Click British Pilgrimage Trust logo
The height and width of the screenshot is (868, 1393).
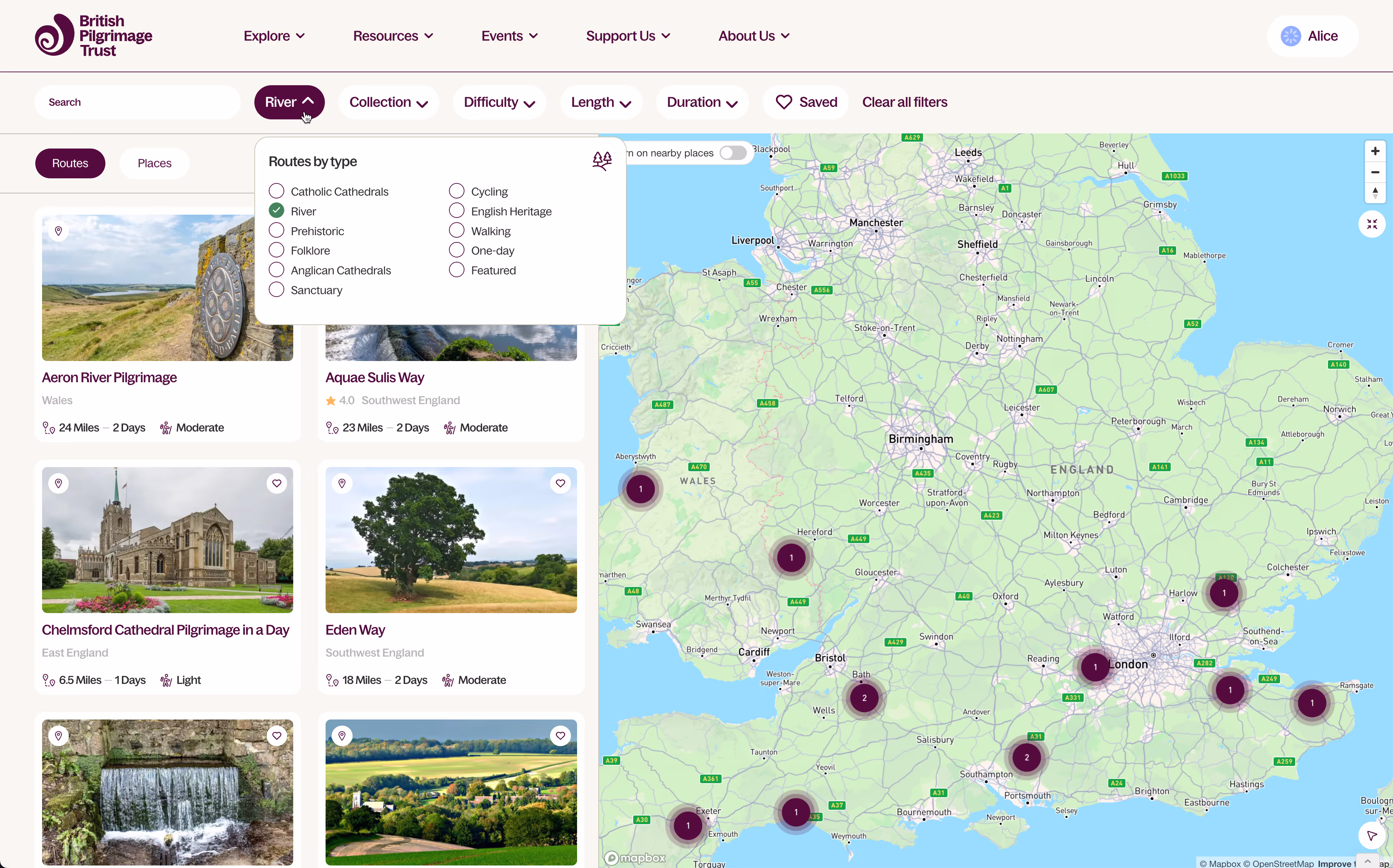(x=94, y=36)
